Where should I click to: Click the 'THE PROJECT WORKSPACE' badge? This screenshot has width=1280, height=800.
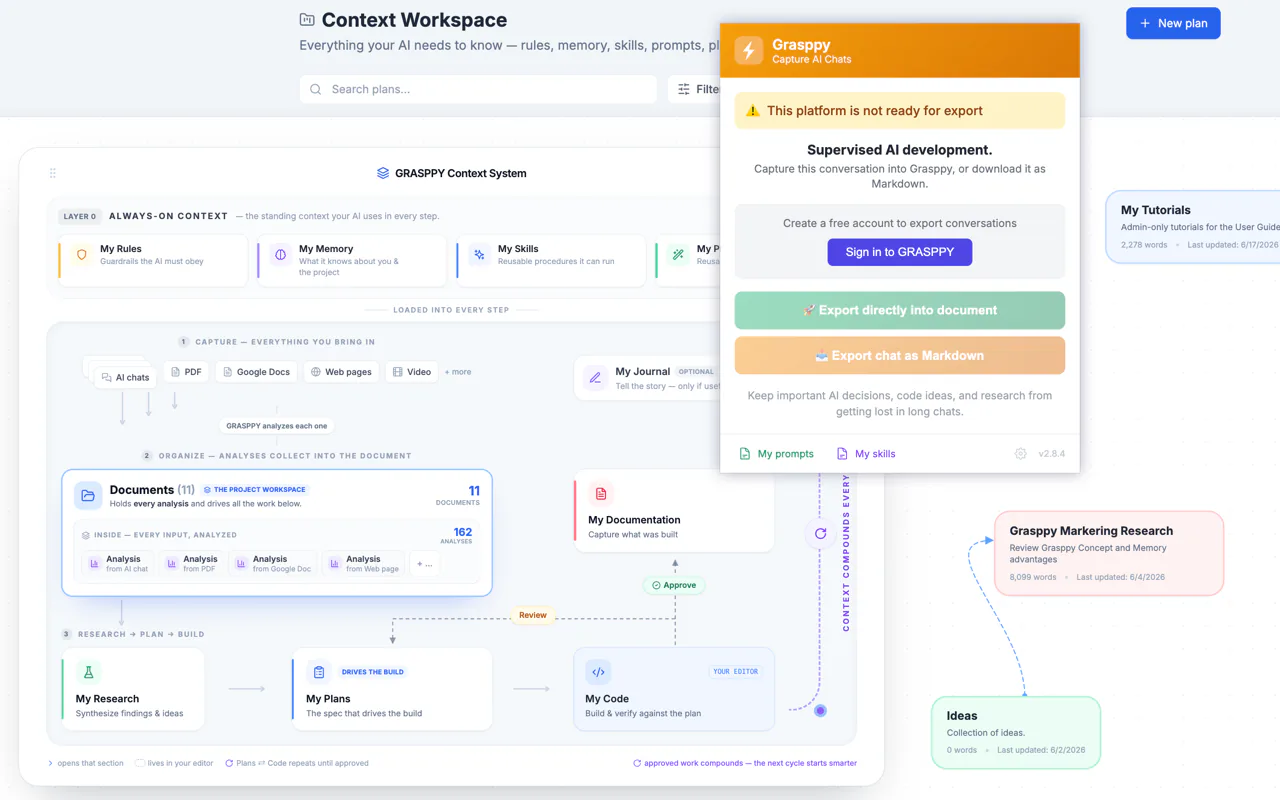[255, 490]
